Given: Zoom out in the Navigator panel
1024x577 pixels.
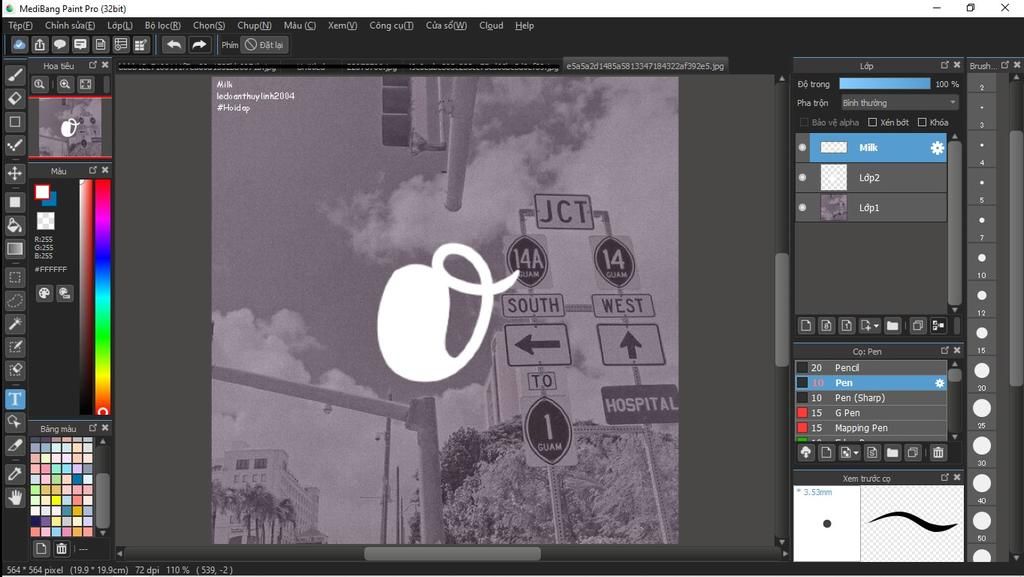Looking at the screenshot, I should pyautogui.click(x=40, y=84).
